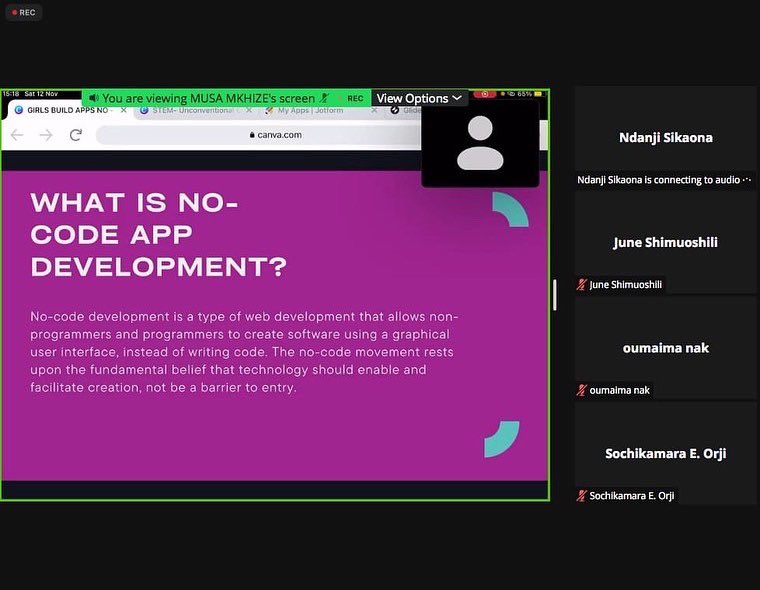Click the Sochikamara E. Orji name label below the tile
The image size is (760, 590).
pyautogui.click(x=632, y=495)
